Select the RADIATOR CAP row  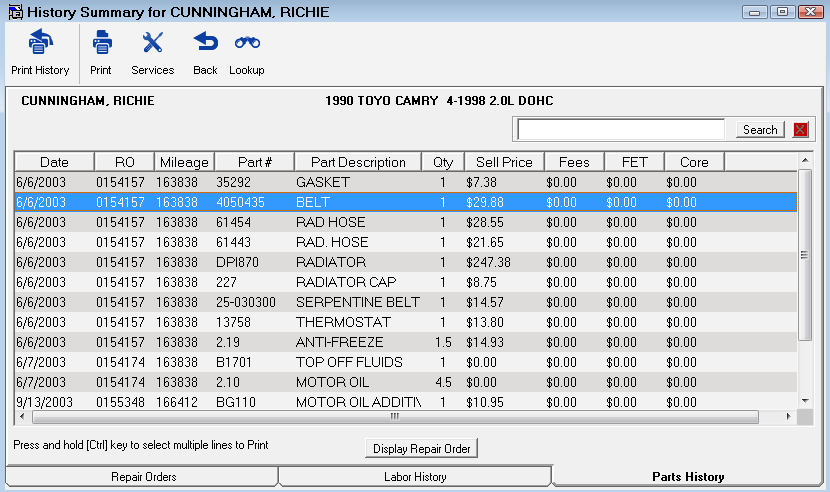pyautogui.click(x=405, y=282)
